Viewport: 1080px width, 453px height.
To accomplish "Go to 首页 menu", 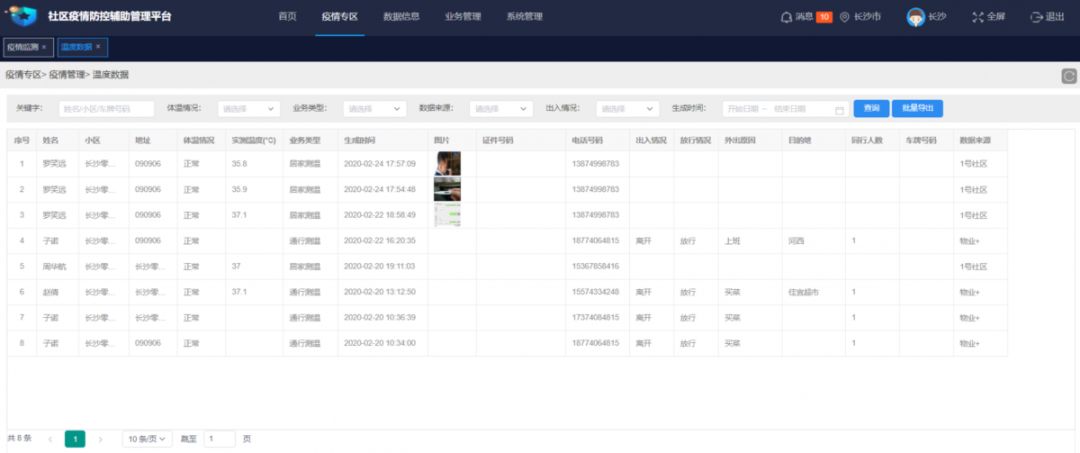I will point(287,17).
